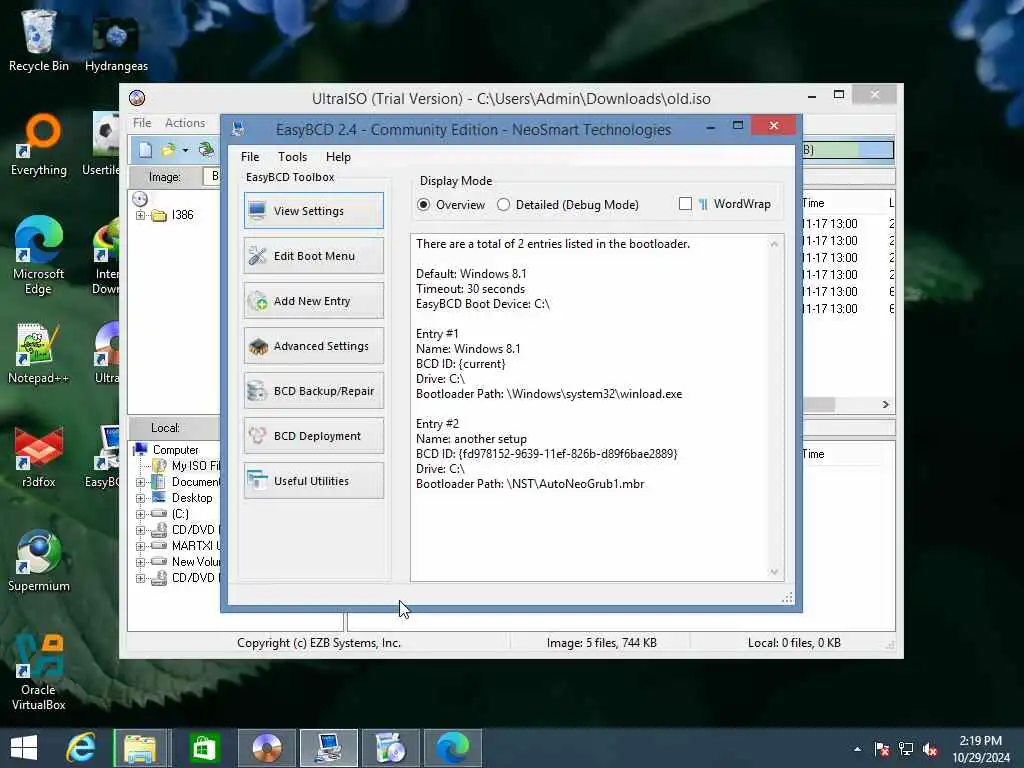Open Add New Entry section
1024x768 pixels.
[313, 301]
